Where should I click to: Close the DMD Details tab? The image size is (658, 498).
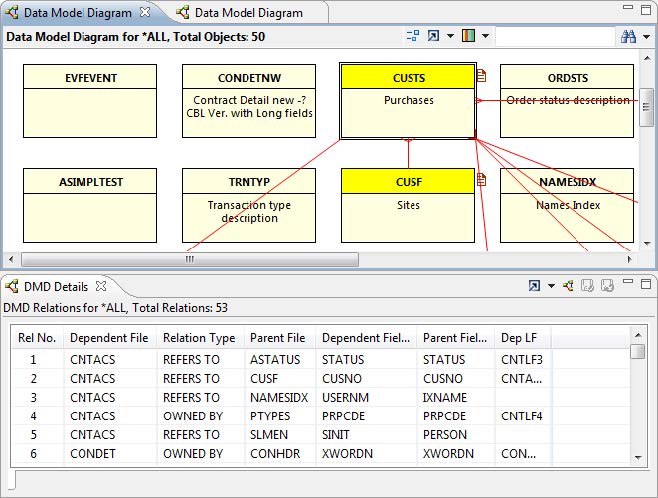click(101, 286)
